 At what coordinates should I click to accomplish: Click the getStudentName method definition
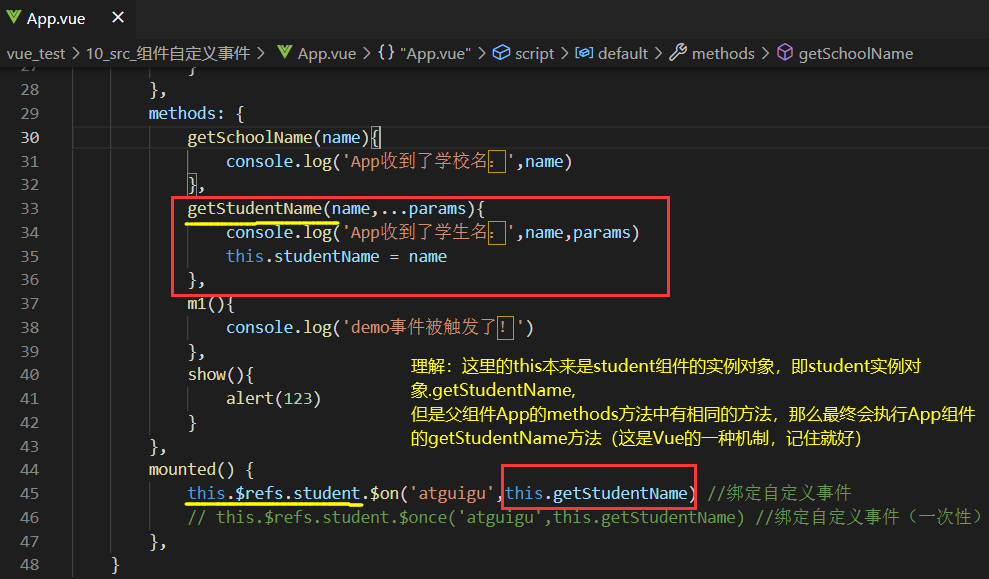(255, 209)
